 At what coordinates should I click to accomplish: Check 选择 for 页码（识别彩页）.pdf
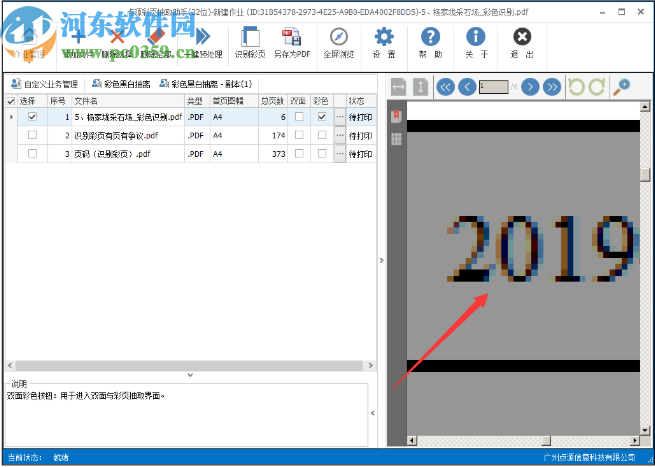tap(32, 153)
